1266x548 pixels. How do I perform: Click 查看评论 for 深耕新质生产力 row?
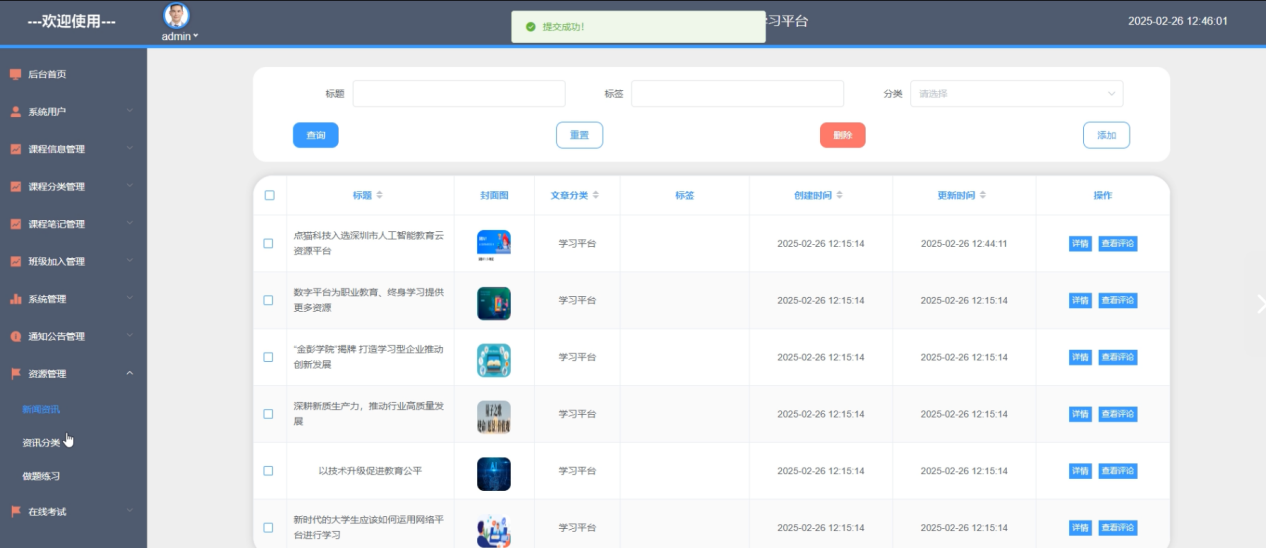point(1118,414)
